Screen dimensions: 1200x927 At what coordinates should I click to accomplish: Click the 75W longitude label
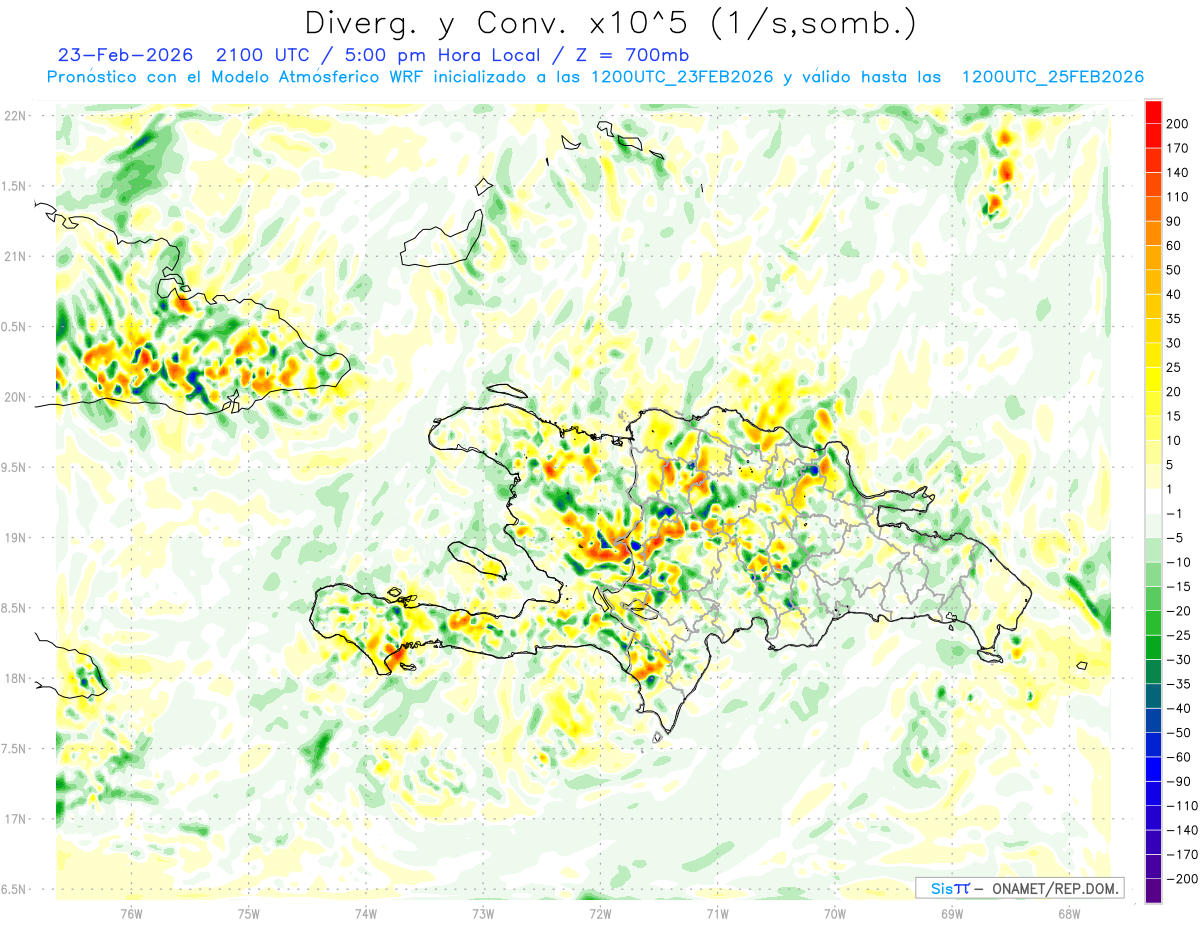tap(249, 914)
